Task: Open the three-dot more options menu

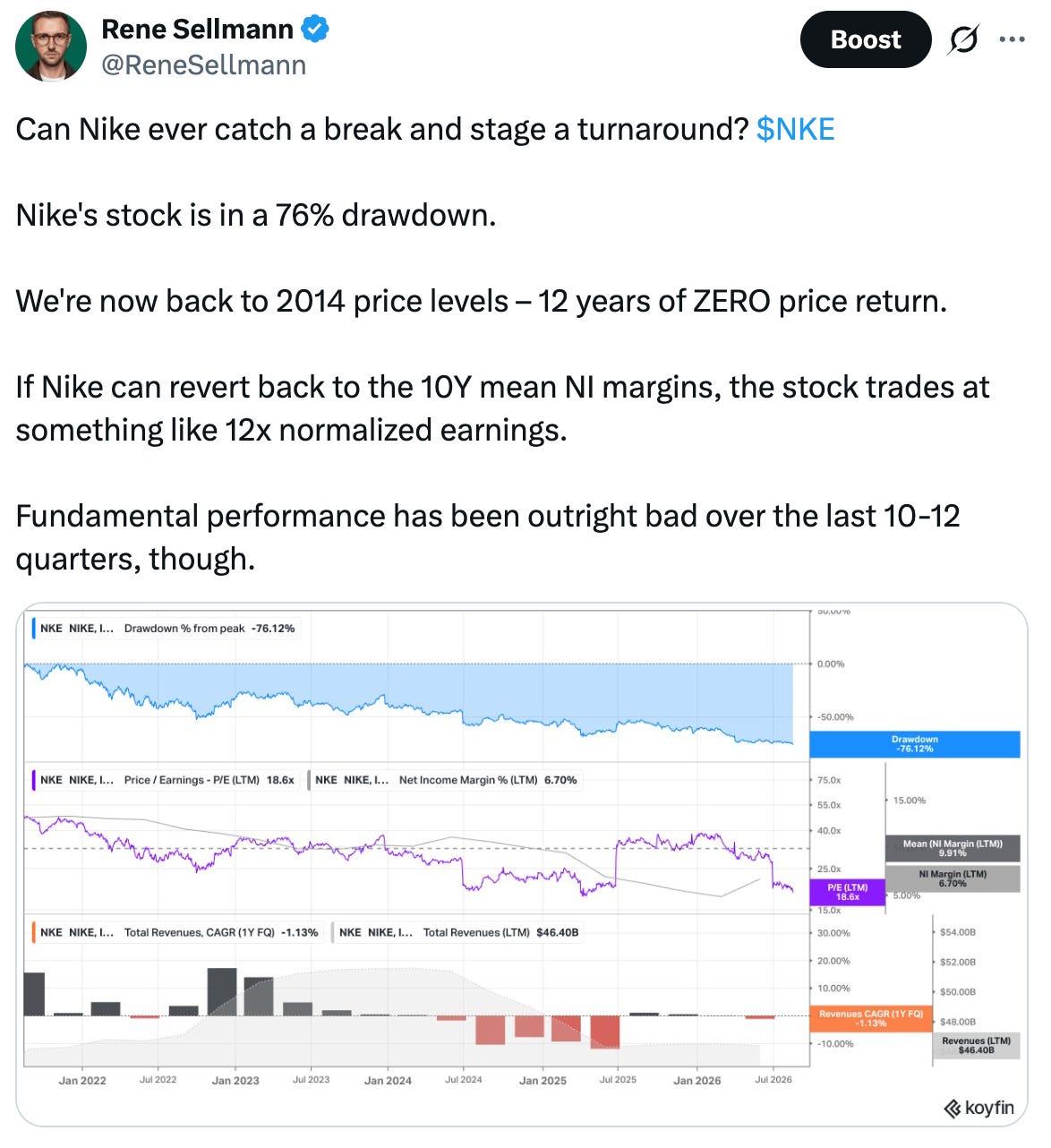Action: coord(1012,39)
